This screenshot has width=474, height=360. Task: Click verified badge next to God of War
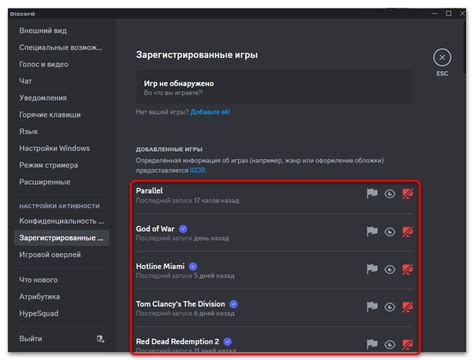tap(183, 229)
